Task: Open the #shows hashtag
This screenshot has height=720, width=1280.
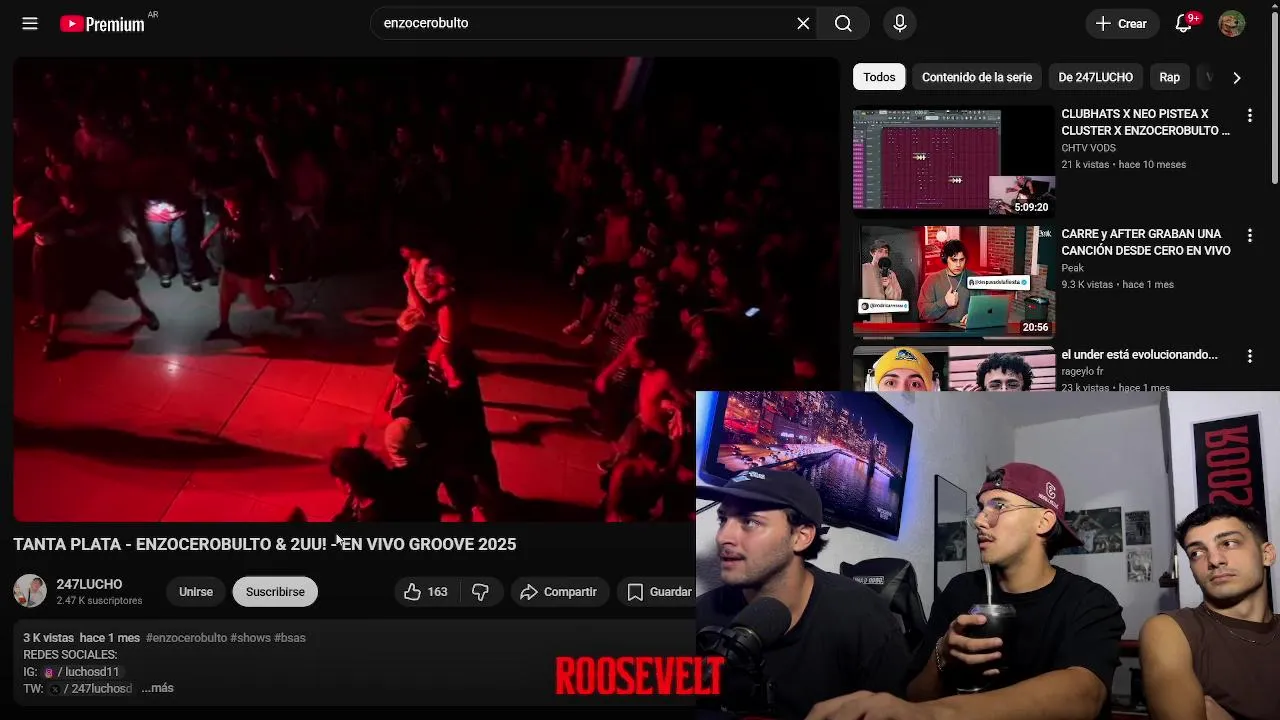Action: (x=250, y=638)
